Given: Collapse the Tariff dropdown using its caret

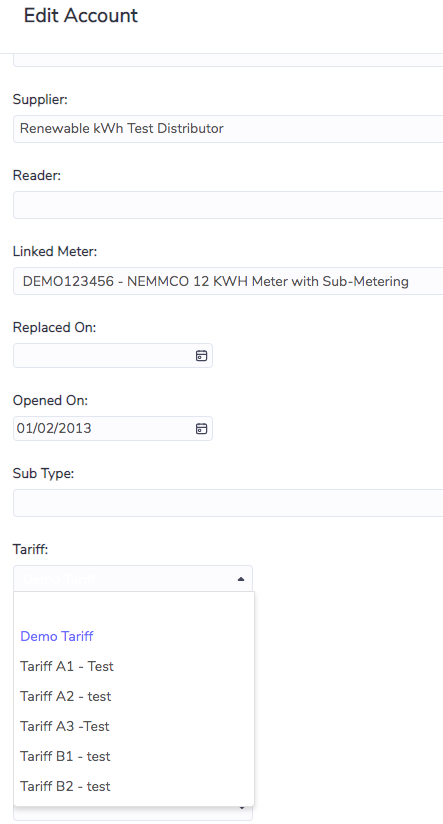Looking at the screenshot, I should click(241, 579).
